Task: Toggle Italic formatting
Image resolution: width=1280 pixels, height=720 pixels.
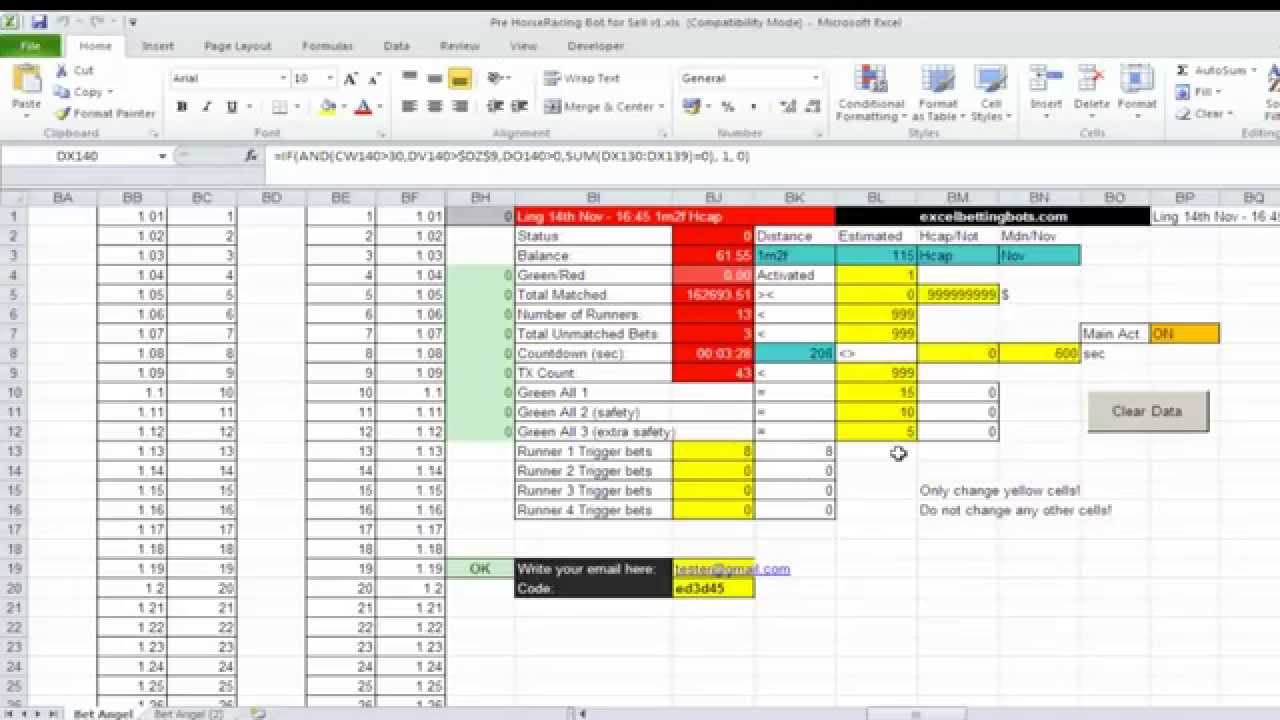Action: tap(207, 107)
